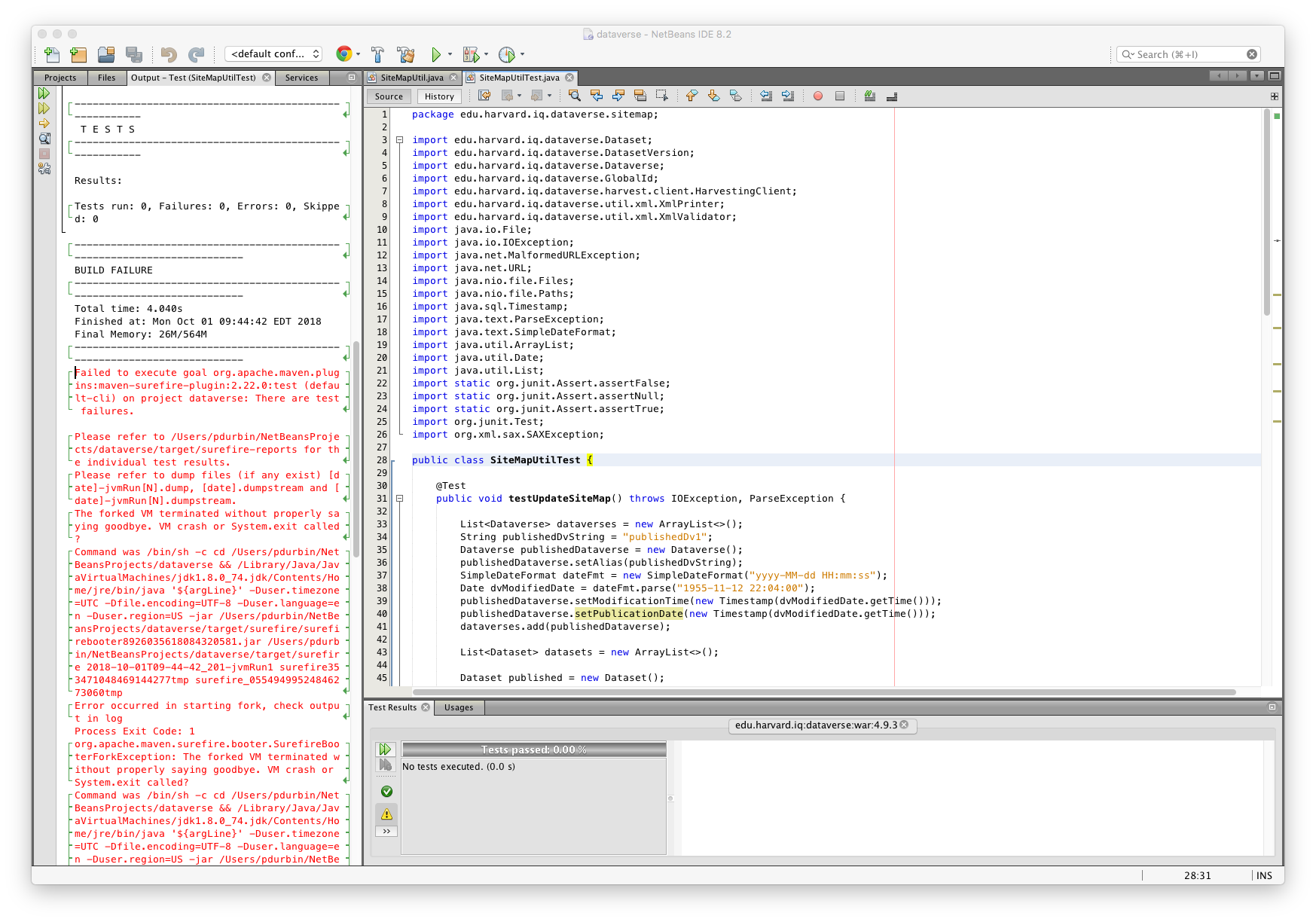1316x922 pixels.
Task: Open the Output panel's build settings icon
Action: tap(44, 169)
